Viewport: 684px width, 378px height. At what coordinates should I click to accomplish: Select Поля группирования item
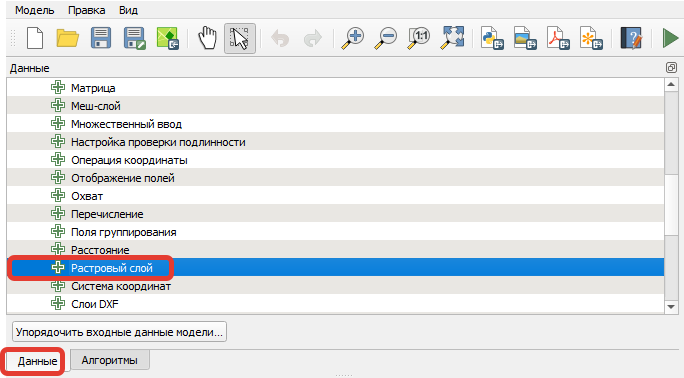point(335,232)
